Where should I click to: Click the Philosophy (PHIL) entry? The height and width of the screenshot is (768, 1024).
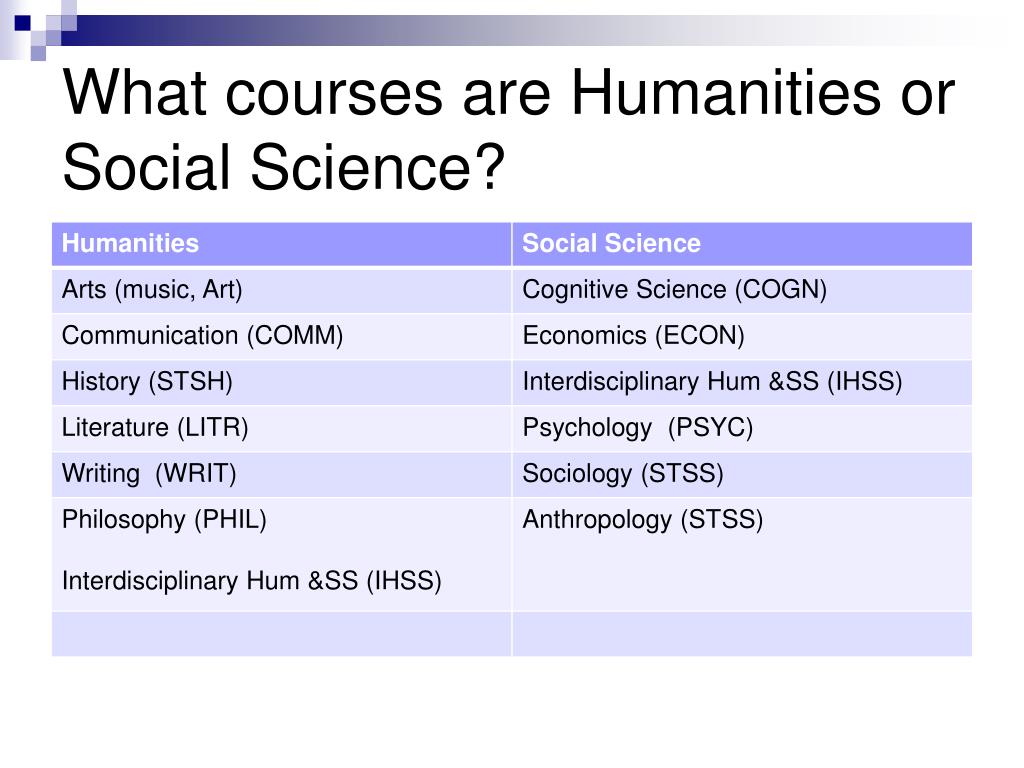click(164, 520)
